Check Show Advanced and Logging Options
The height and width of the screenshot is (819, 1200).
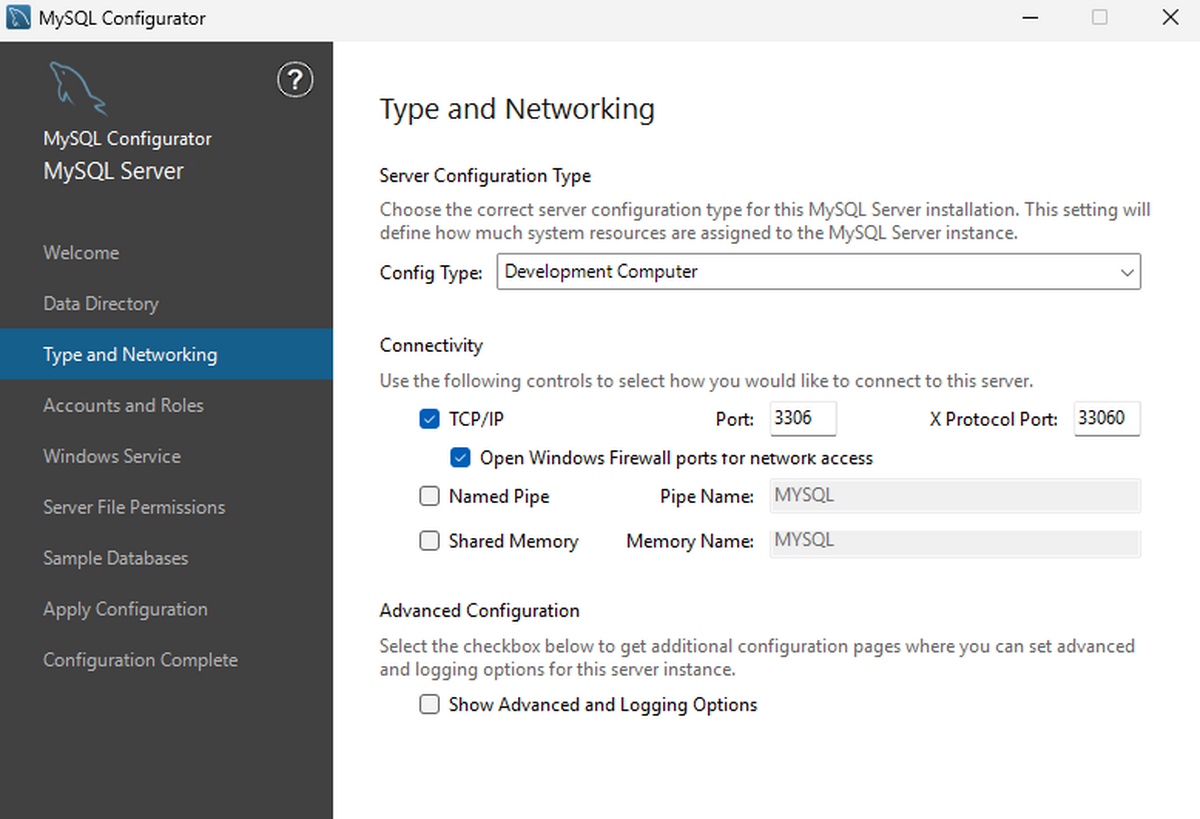429,705
